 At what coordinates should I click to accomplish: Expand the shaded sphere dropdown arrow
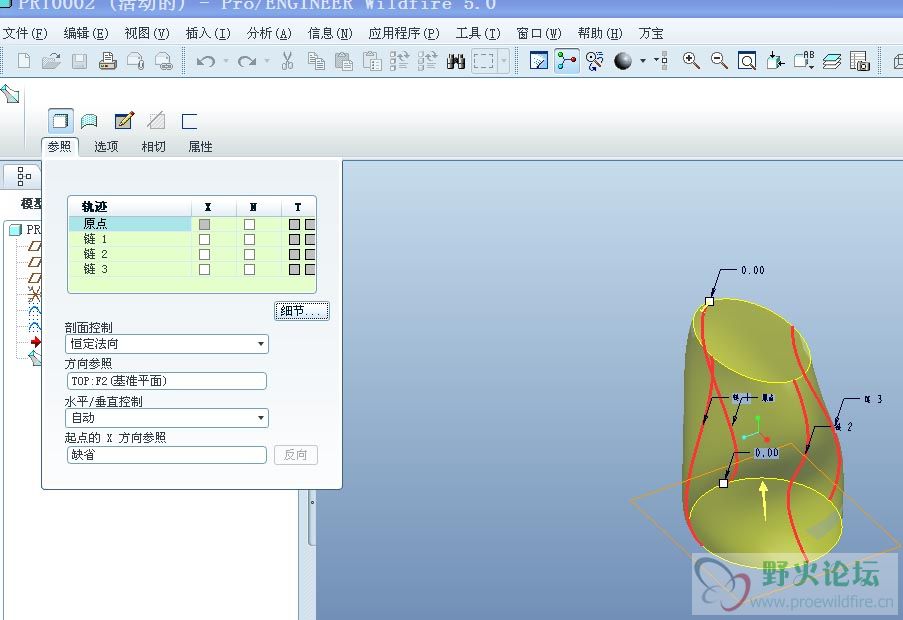643,60
